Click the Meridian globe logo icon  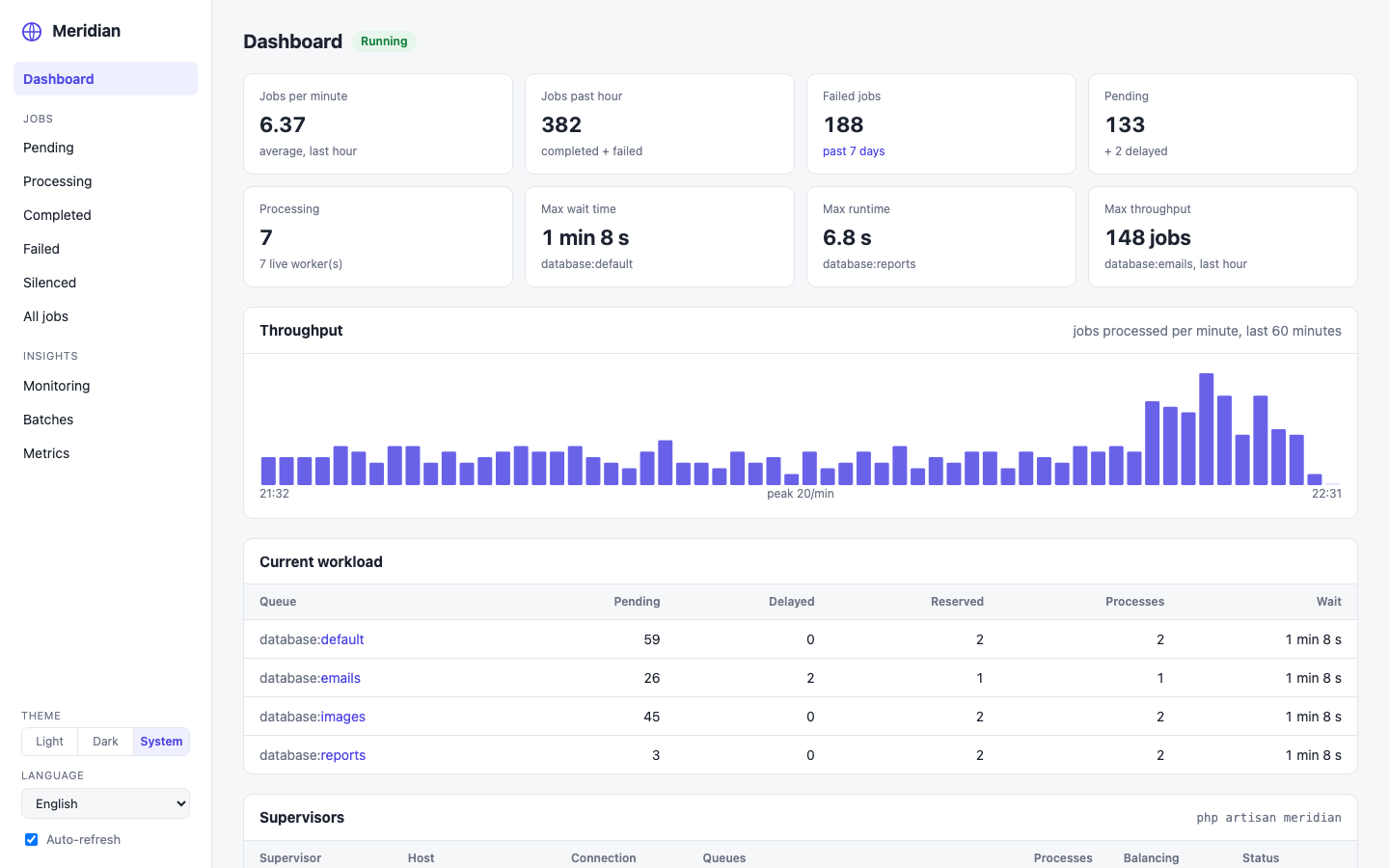coord(32,31)
